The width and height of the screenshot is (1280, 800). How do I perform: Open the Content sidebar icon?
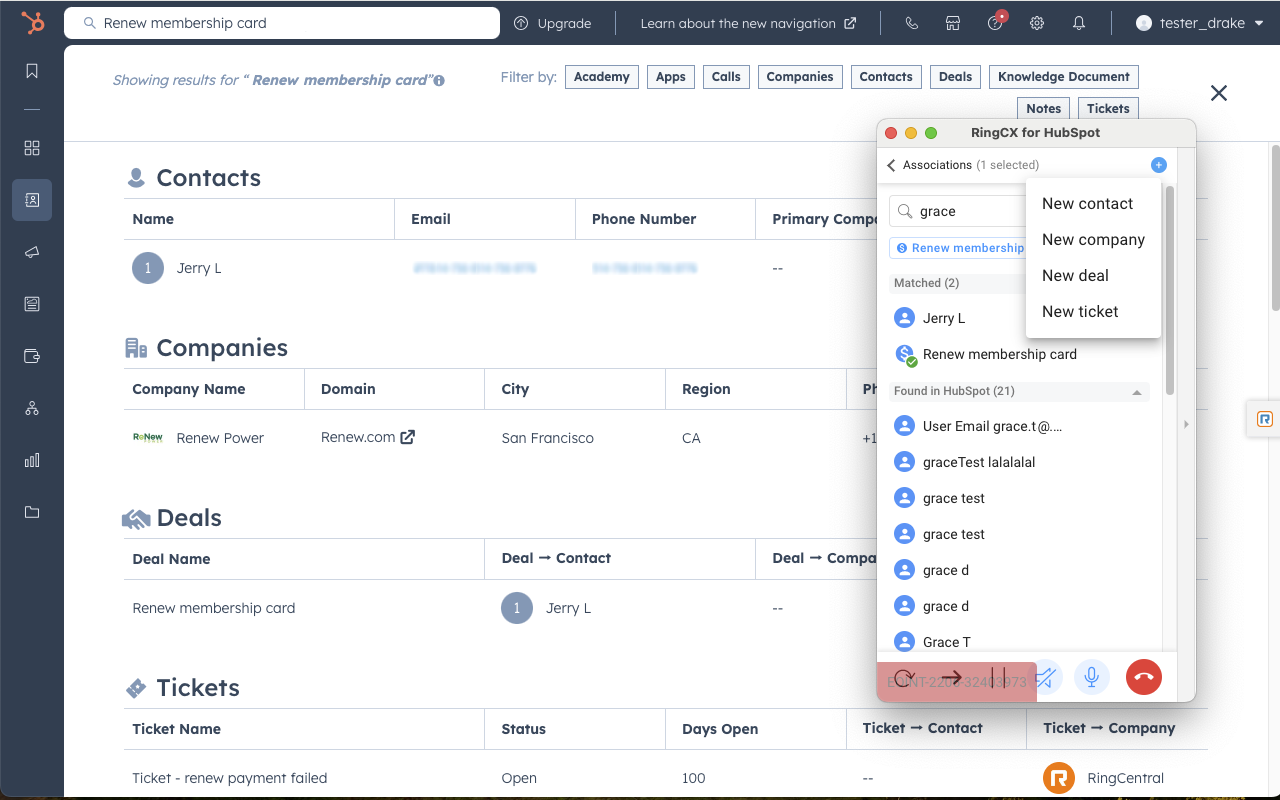[x=32, y=304]
